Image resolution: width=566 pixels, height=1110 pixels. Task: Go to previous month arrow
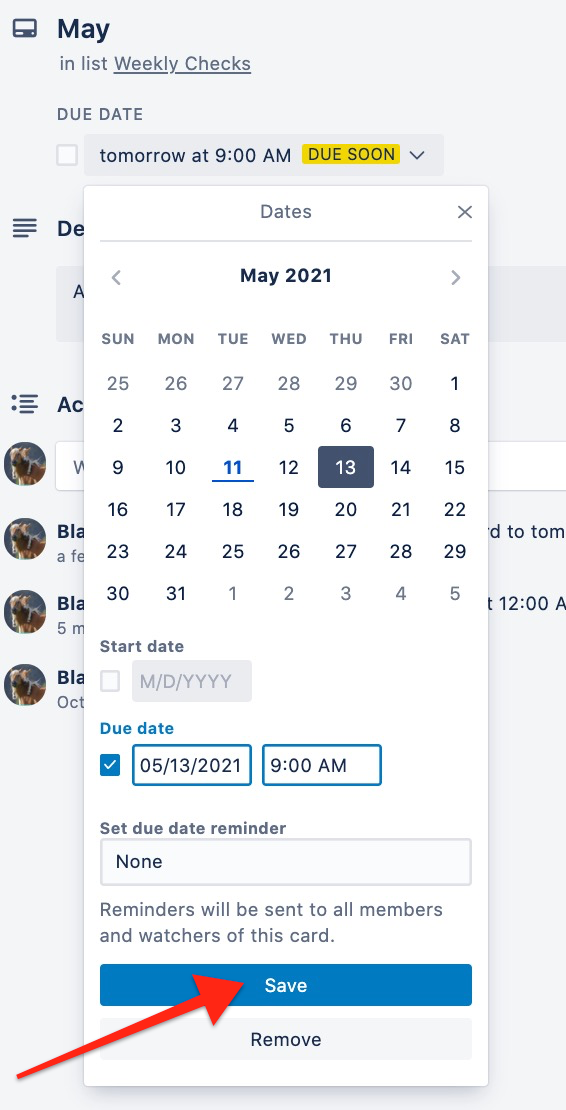(117, 277)
